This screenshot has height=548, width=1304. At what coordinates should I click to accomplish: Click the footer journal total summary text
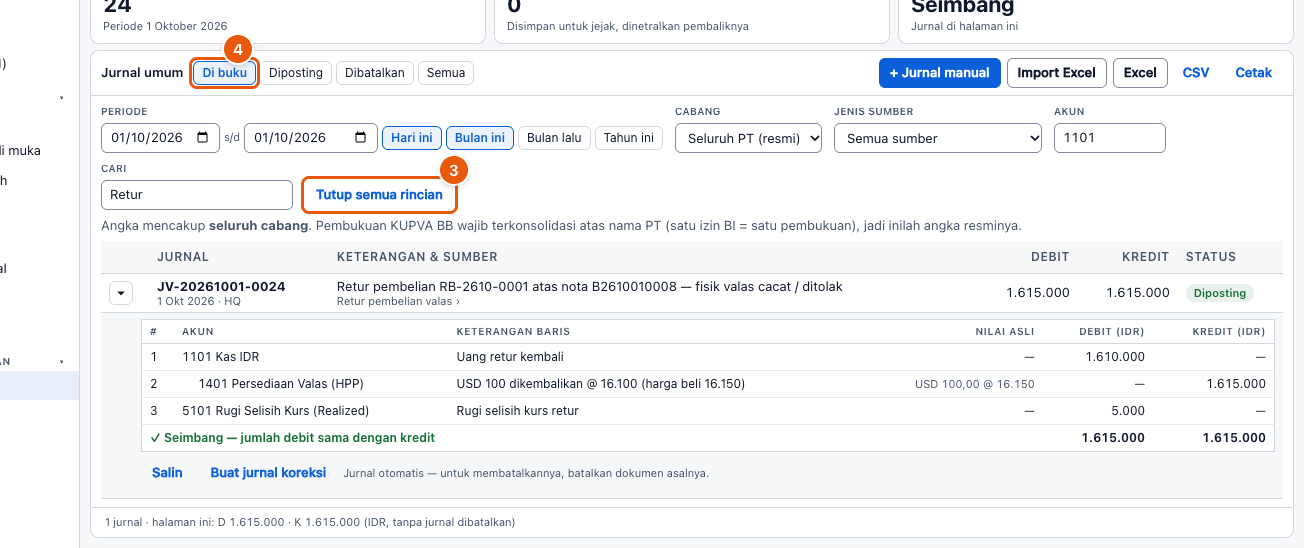[310, 522]
